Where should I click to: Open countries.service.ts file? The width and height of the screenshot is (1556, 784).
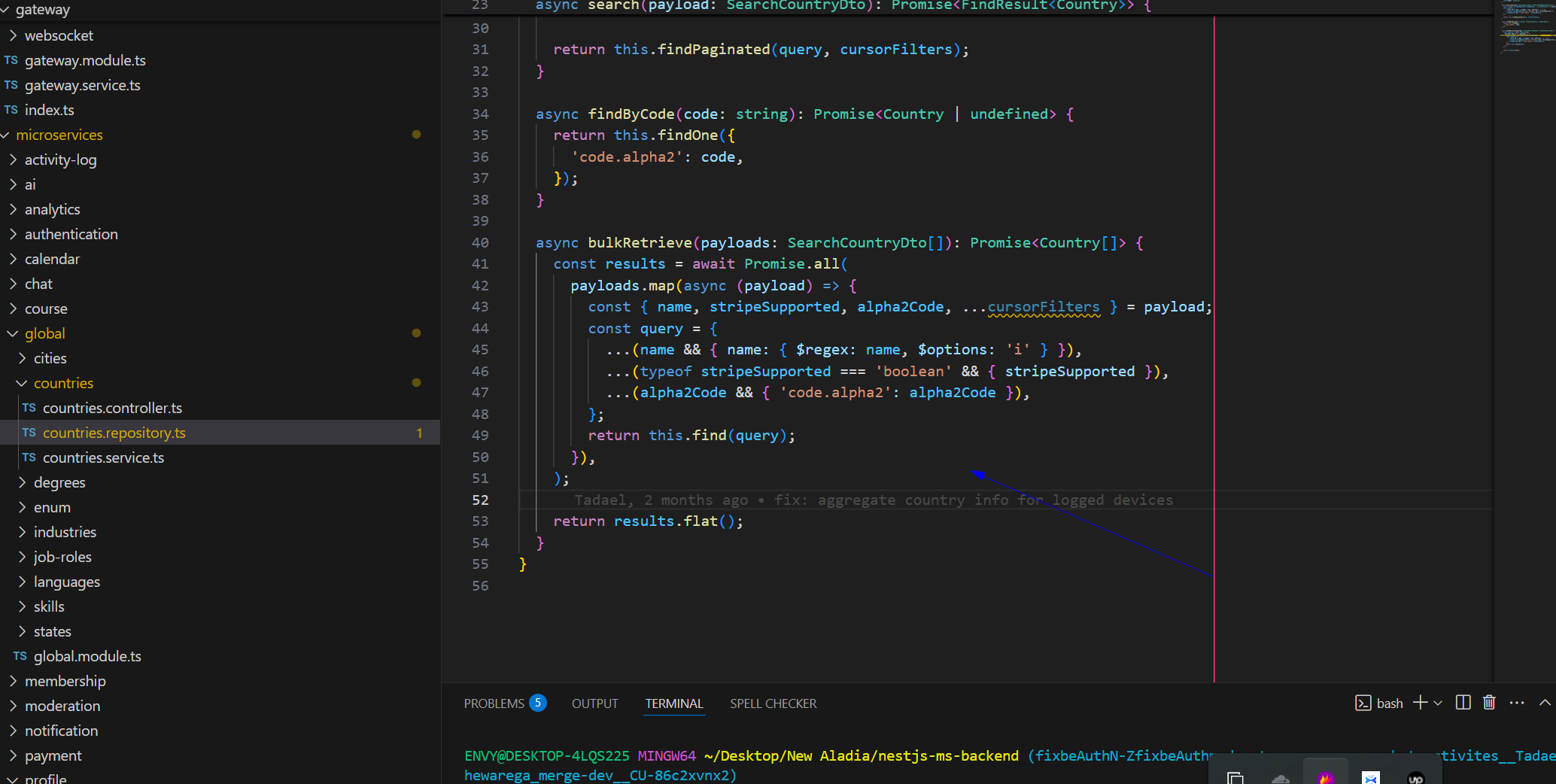pyautogui.click(x=103, y=457)
